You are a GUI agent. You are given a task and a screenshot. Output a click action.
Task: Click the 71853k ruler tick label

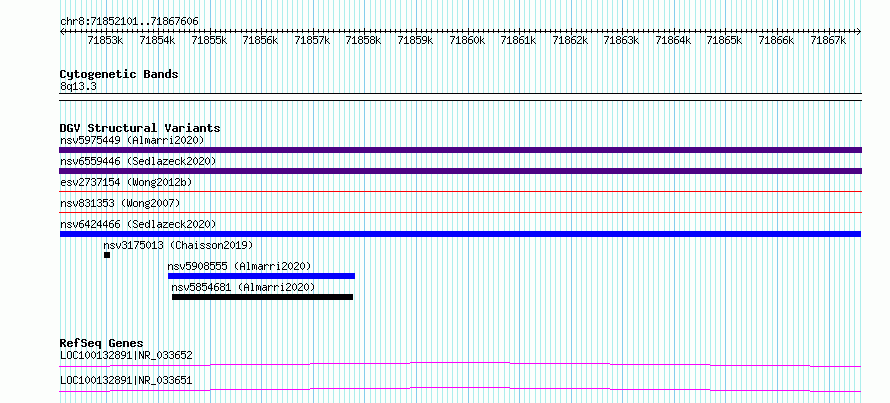coord(106,40)
